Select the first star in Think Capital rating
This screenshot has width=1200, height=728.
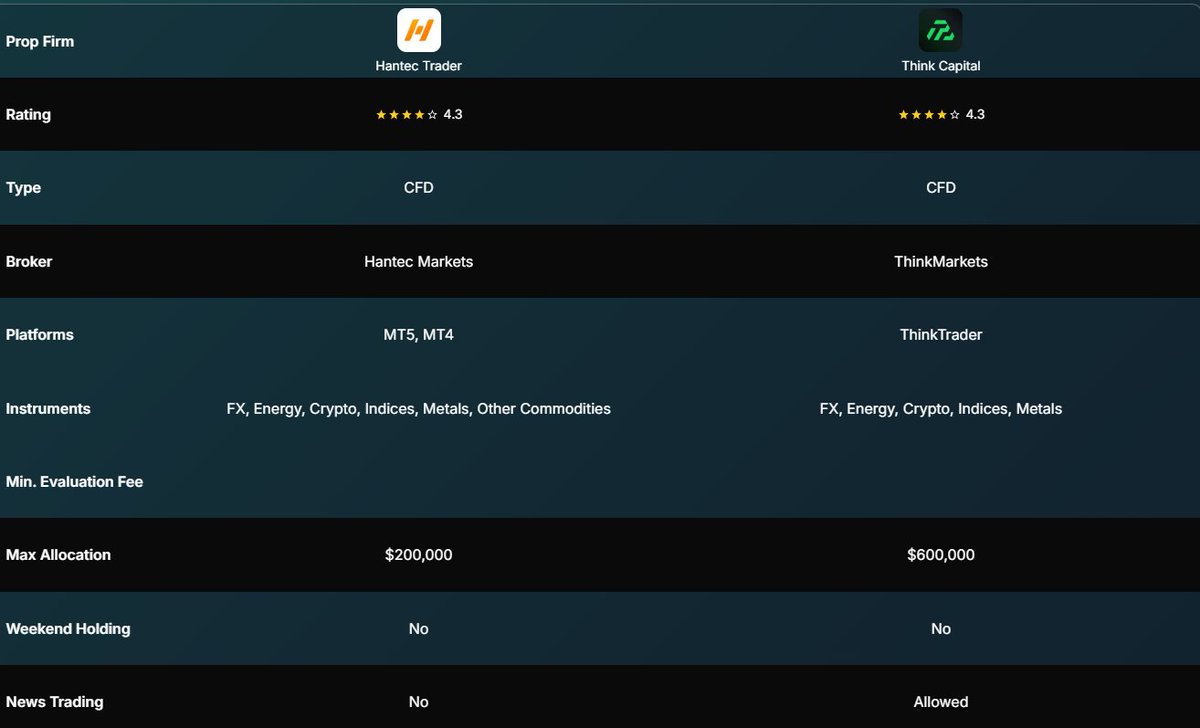point(903,113)
